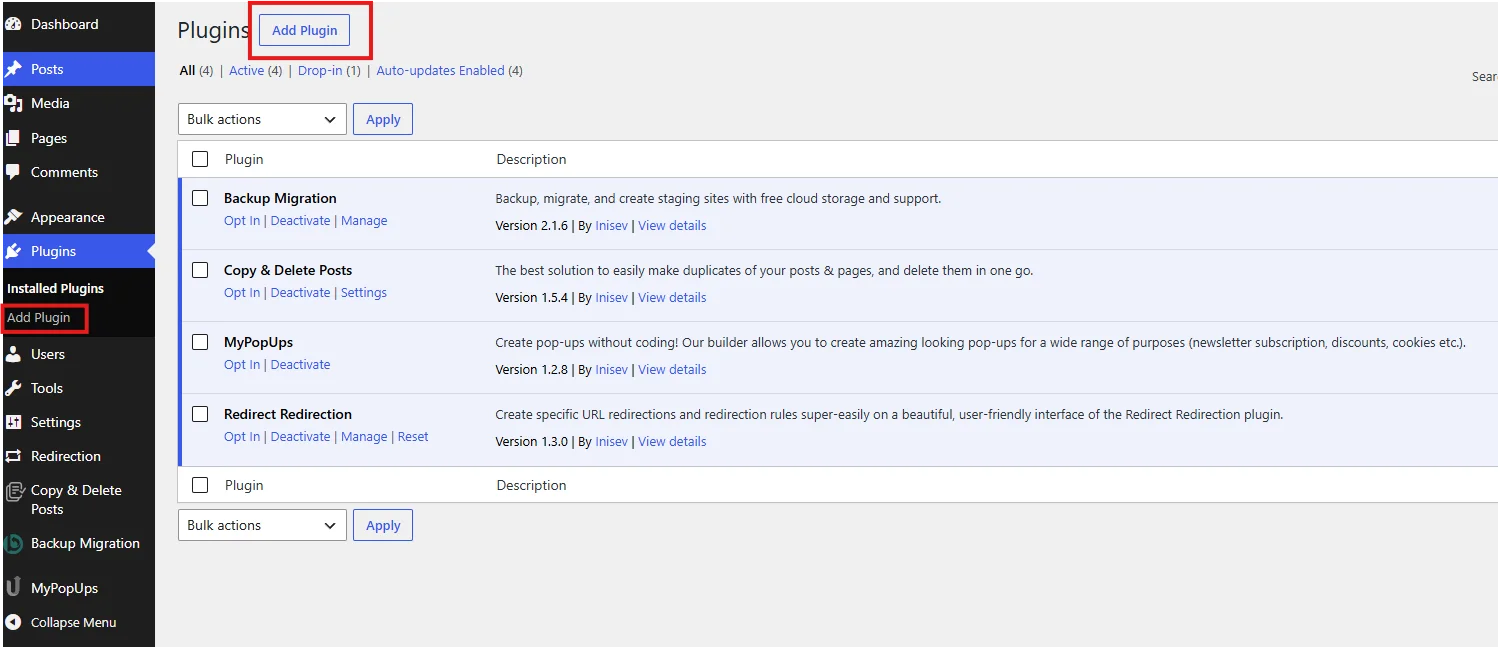Click Opt In under MyPopUps
Image resolution: width=1498 pixels, height=647 pixels.
coord(242,365)
